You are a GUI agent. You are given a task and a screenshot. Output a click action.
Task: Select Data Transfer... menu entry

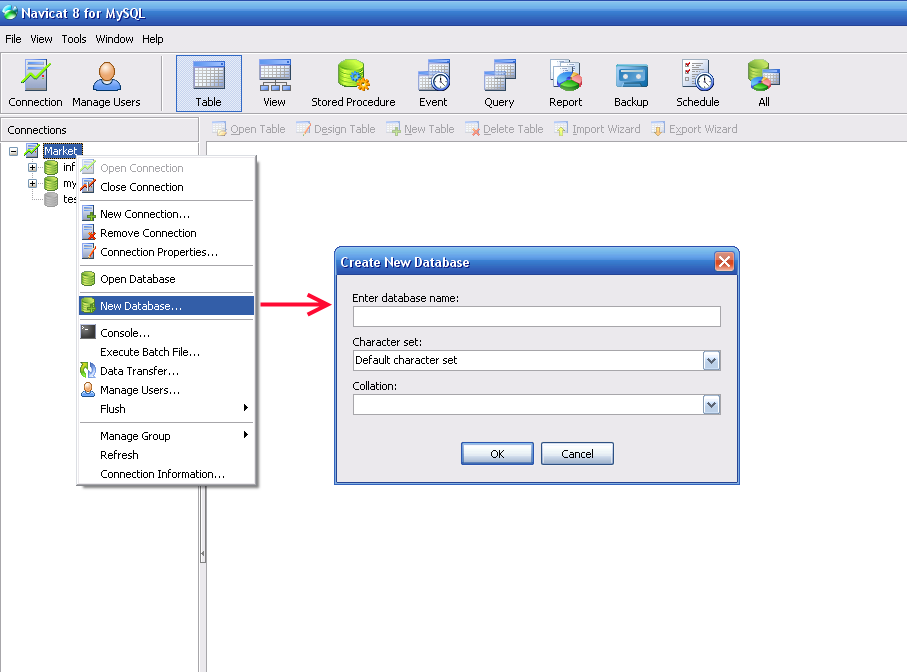coord(167,371)
